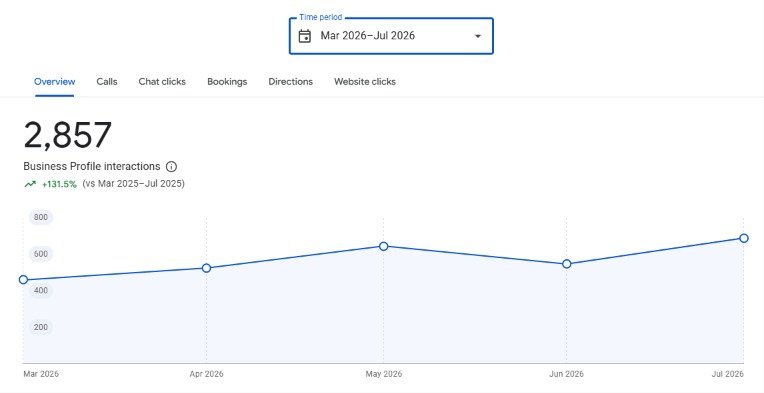Switch to the Overview tab
The width and height of the screenshot is (764, 393).
pyautogui.click(x=55, y=82)
